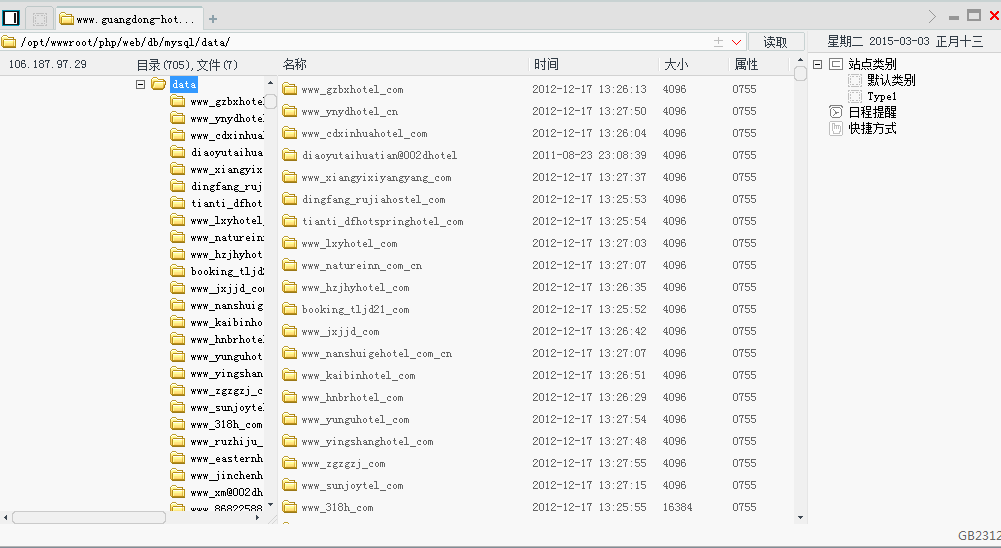Toggle the sidebar panel icon at top left

click(x=11, y=18)
